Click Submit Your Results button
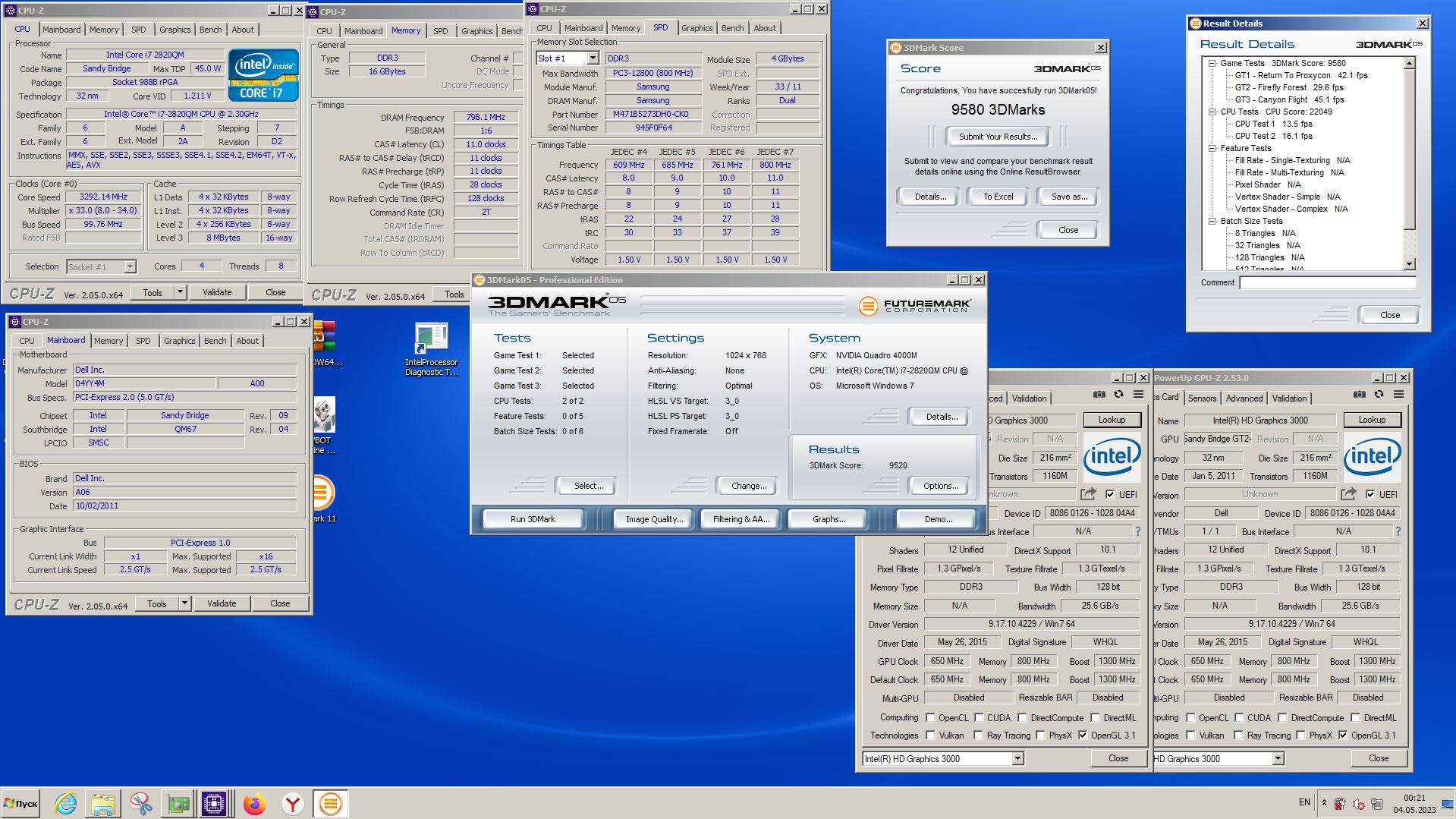This screenshot has width=1456, height=819. tap(998, 137)
